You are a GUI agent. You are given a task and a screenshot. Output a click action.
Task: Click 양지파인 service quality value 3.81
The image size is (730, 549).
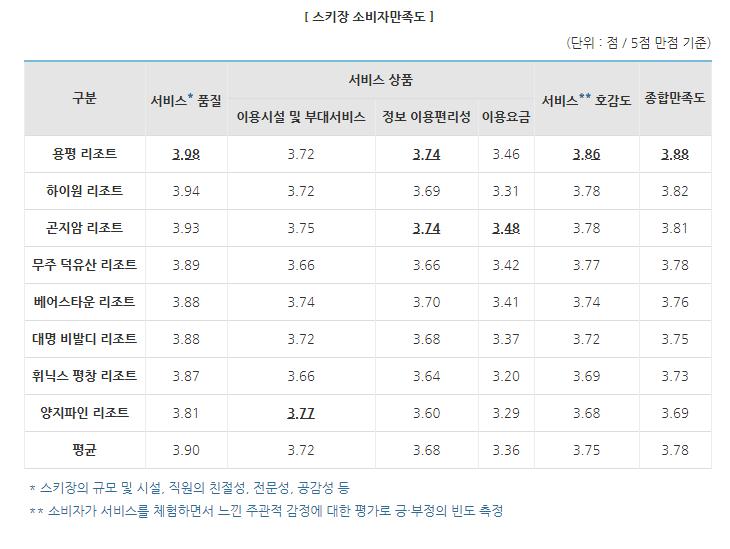pos(186,413)
